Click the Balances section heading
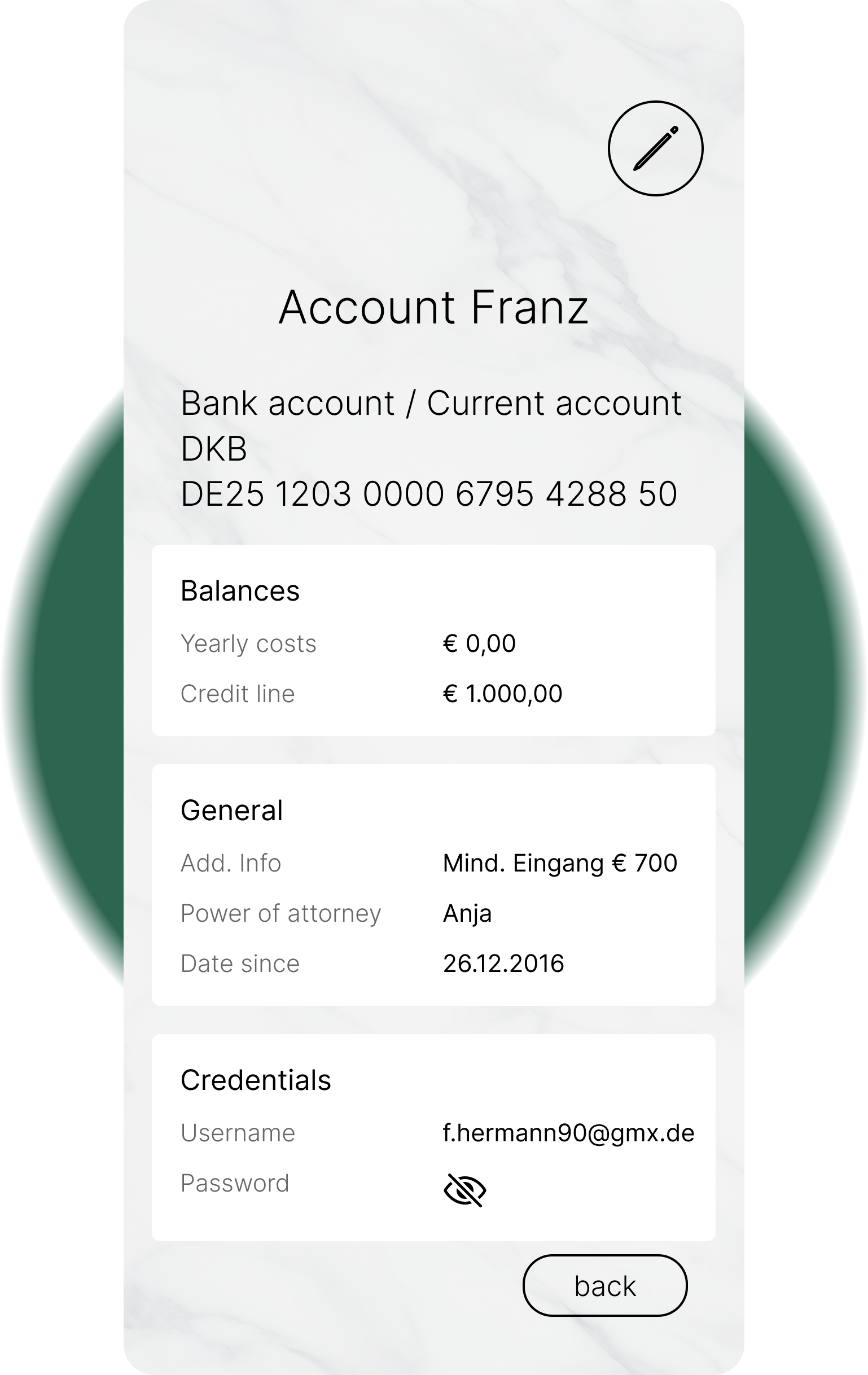 coord(240,591)
